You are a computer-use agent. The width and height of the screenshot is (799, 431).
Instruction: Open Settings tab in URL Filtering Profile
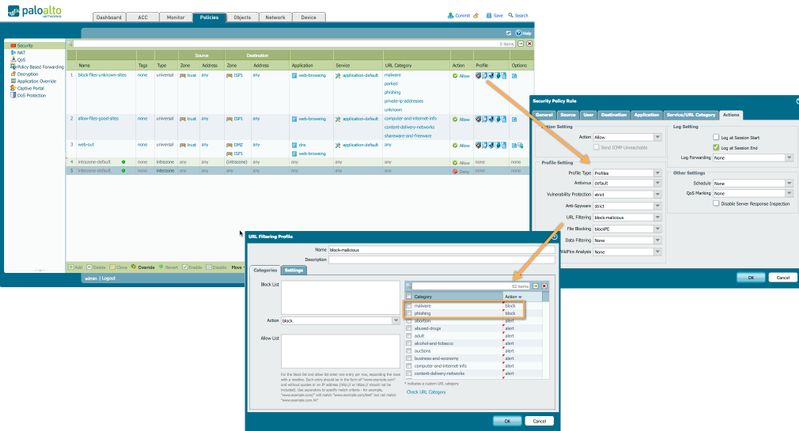294,270
